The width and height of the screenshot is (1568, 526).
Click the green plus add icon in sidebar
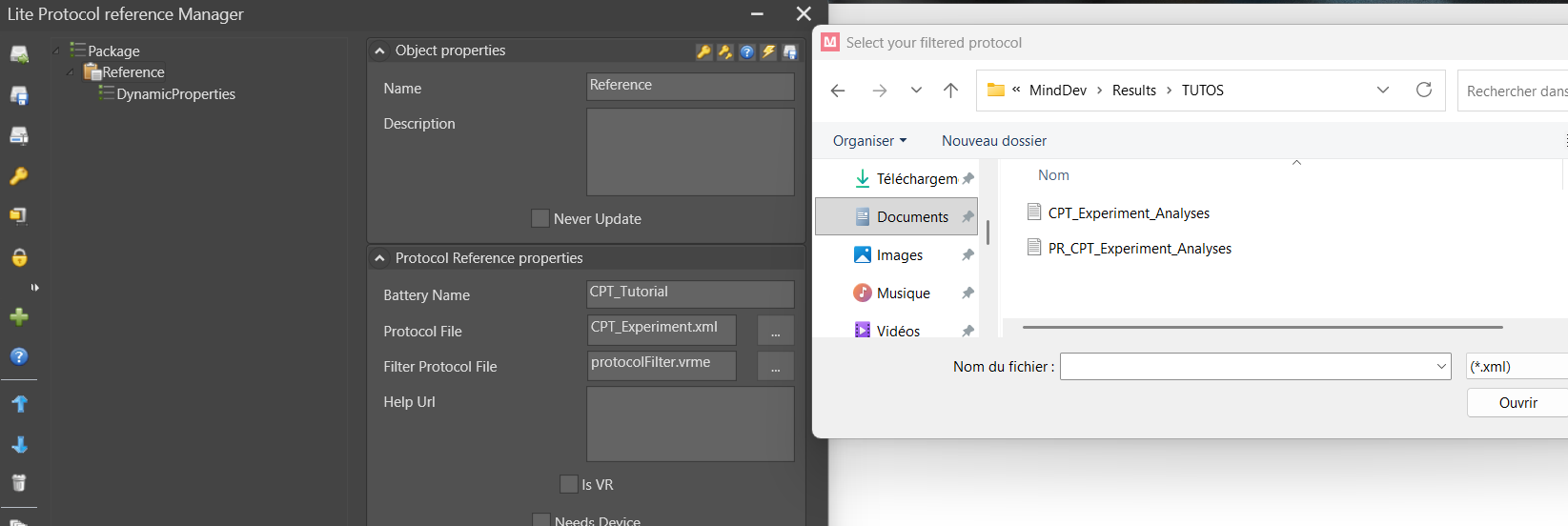coord(19,316)
